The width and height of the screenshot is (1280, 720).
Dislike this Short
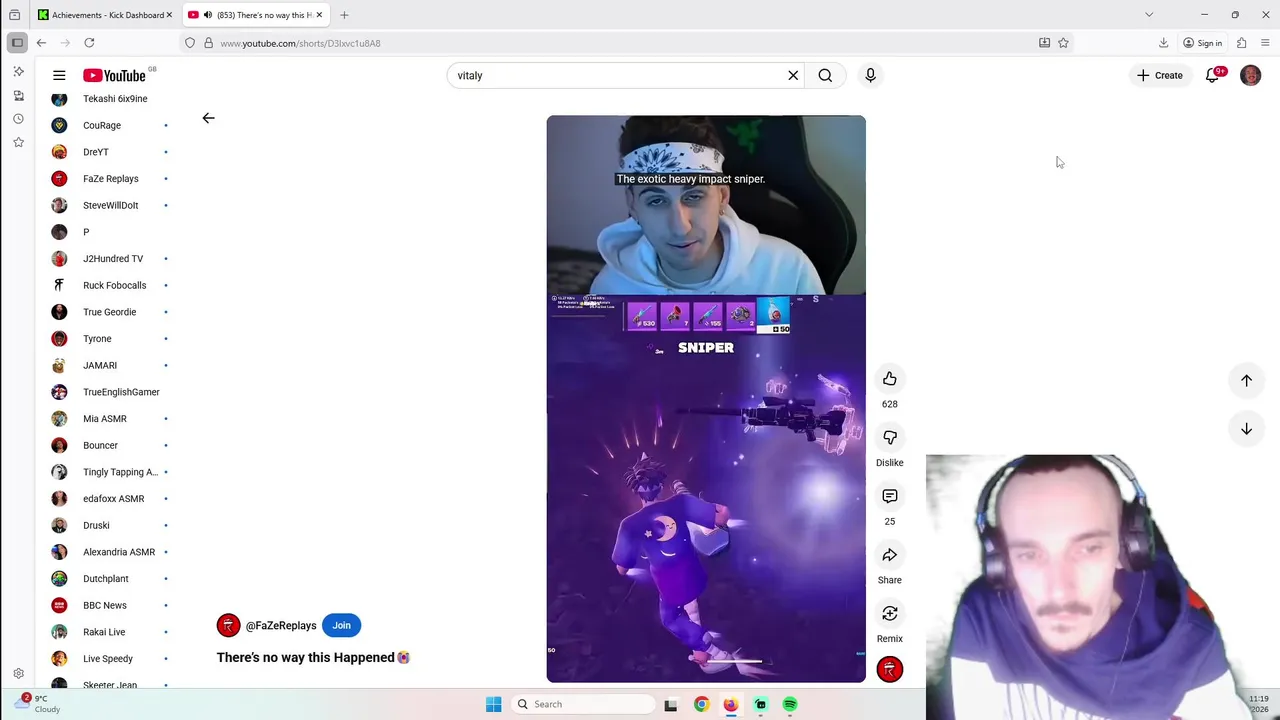pos(889,437)
